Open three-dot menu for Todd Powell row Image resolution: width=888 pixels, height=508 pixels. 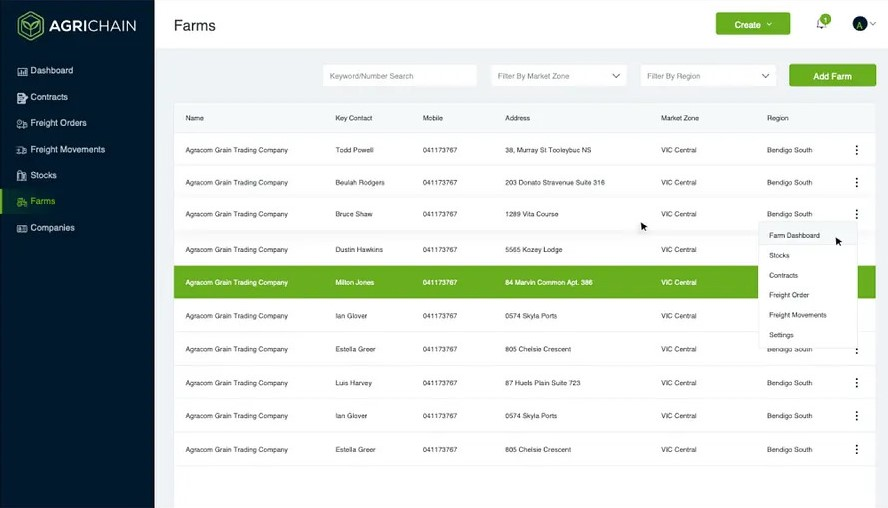(x=856, y=150)
